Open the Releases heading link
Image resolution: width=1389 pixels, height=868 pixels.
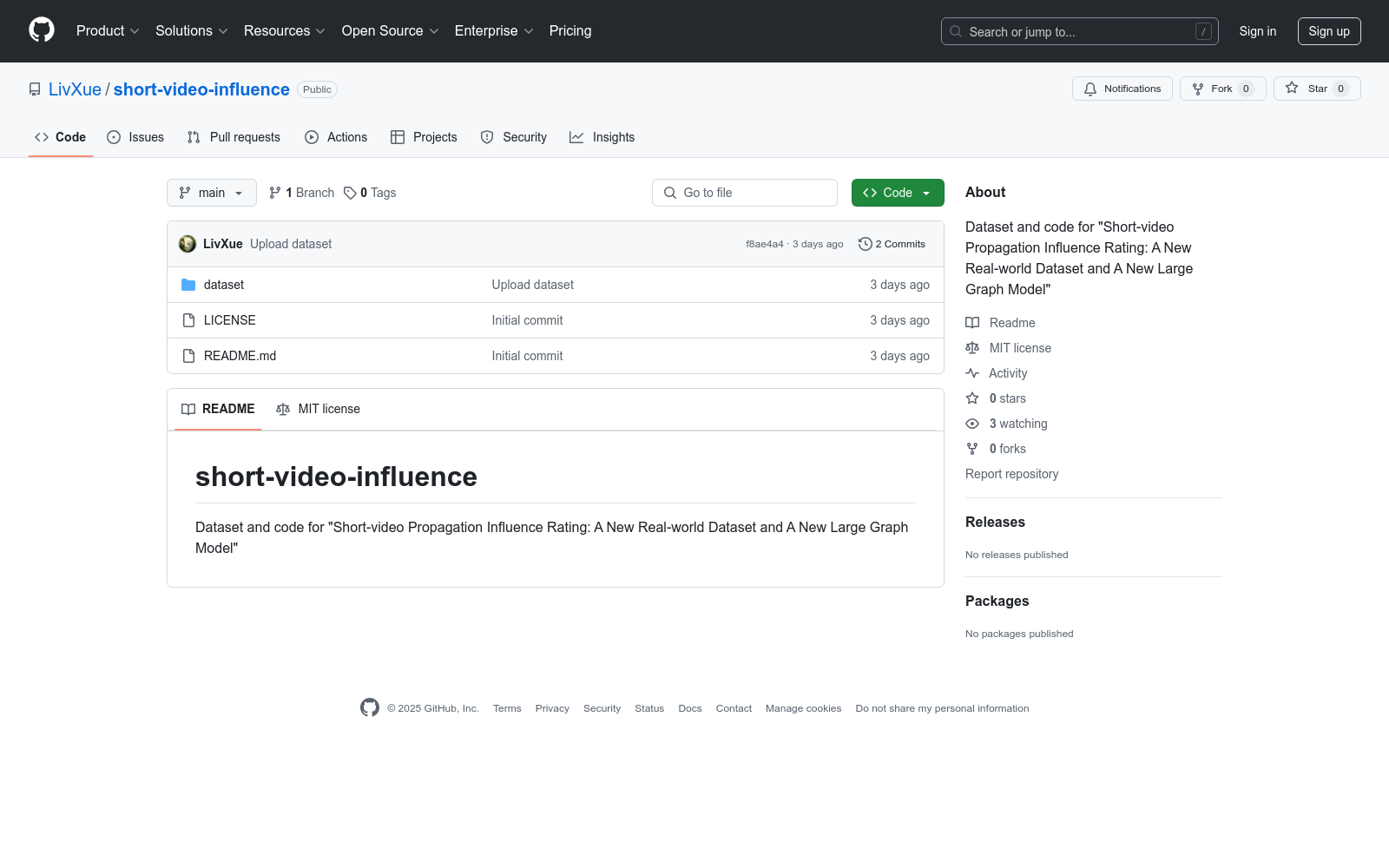(995, 522)
